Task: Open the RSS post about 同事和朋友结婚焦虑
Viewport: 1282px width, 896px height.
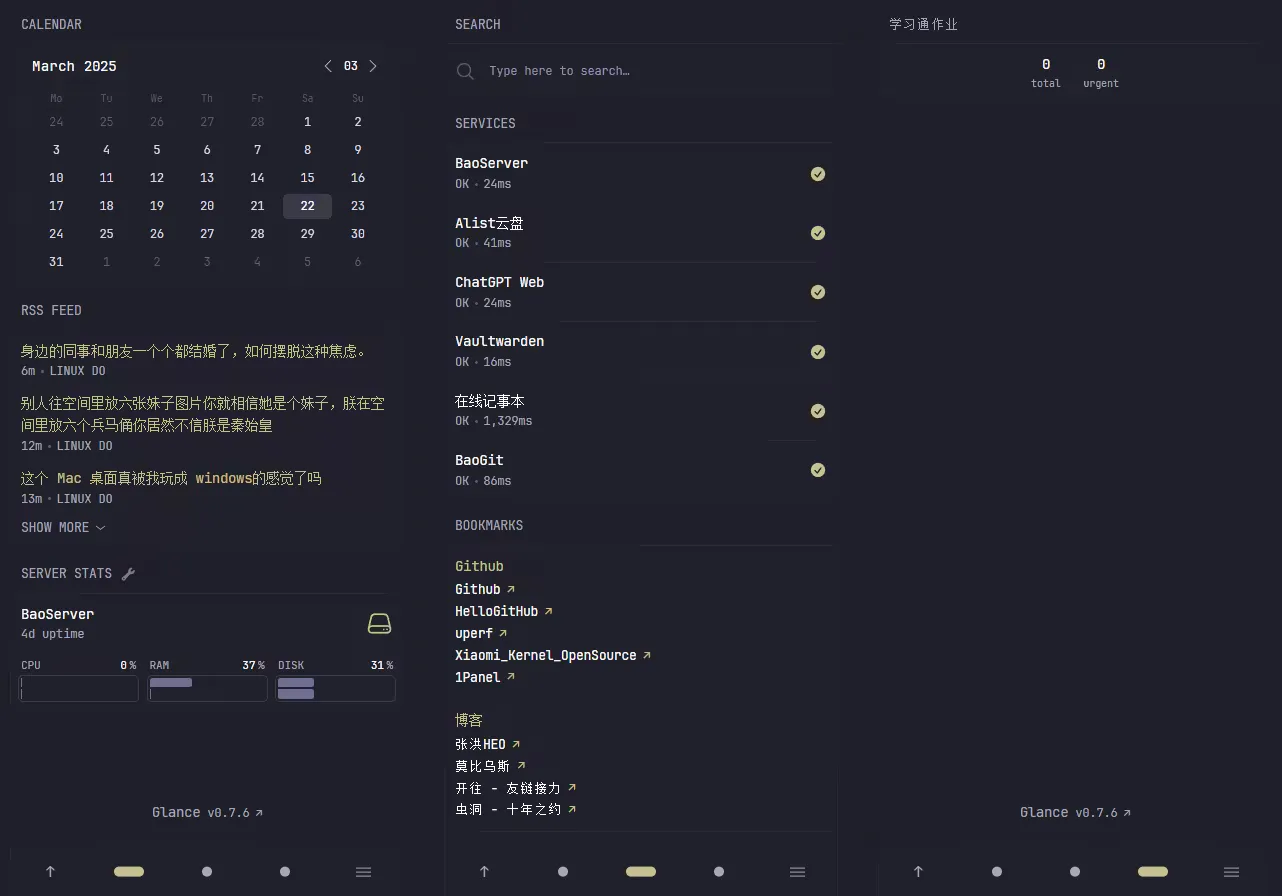Action: point(196,351)
